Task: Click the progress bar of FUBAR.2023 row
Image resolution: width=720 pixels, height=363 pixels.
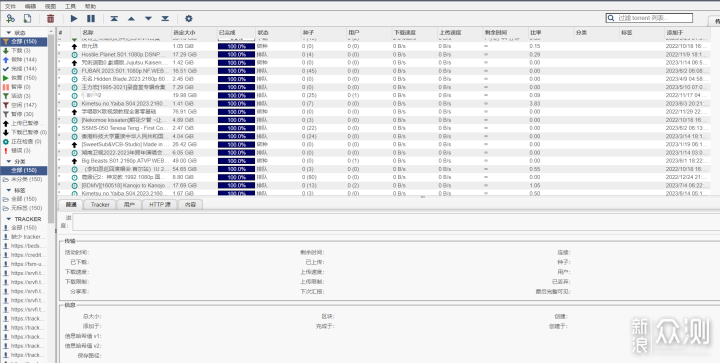Action: click(x=236, y=71)
